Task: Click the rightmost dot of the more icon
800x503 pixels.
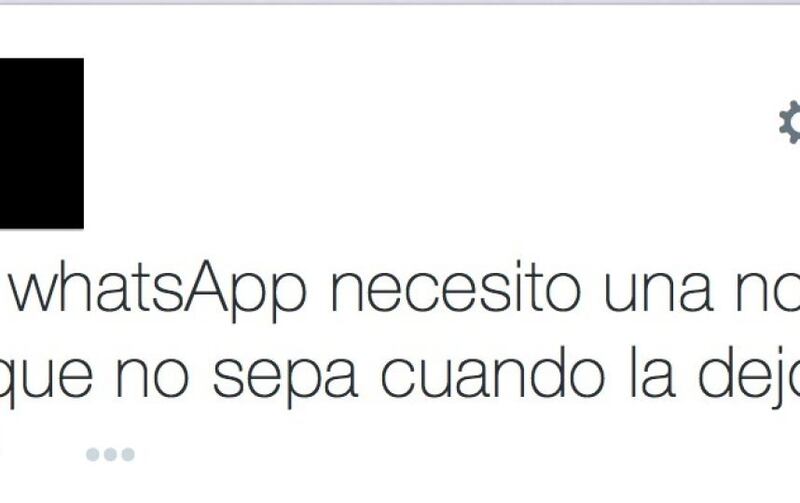Action: 128,454
